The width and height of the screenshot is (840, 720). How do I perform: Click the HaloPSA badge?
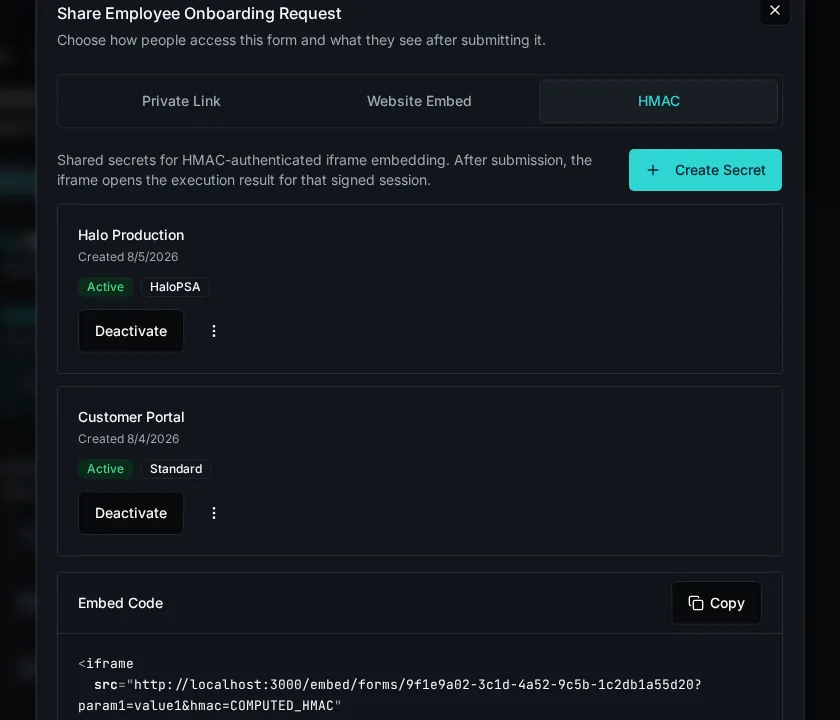175,287
